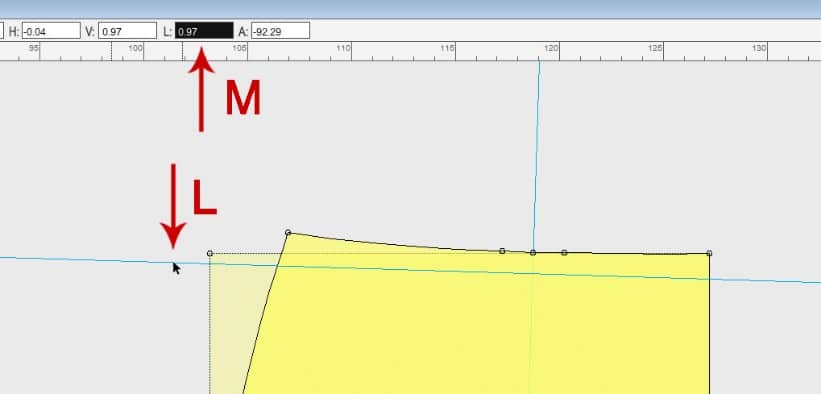This screenshot has width=821, height=394.
Task: Select the top-right corner point of the yellow piece
Action: click(x=709, y=253)
